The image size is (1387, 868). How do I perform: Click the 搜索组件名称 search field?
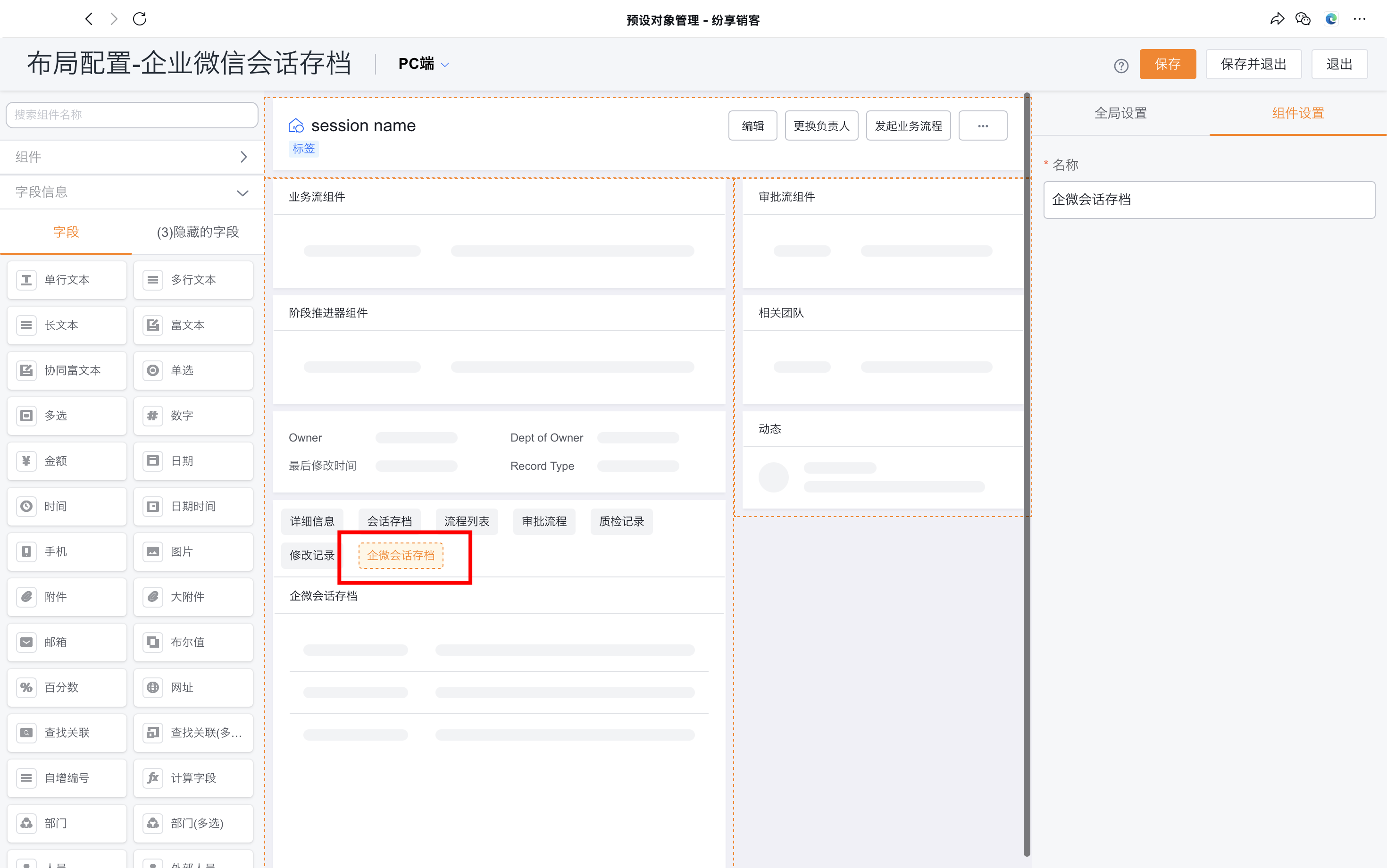132,115
